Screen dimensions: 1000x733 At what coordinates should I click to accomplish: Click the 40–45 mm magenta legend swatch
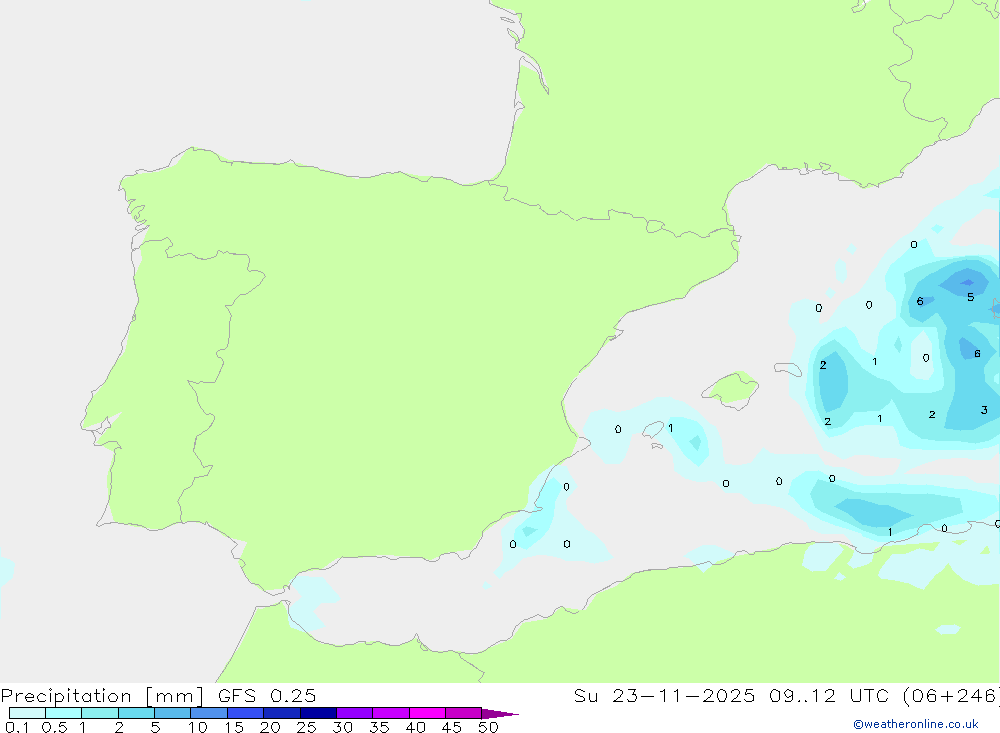click(x=427, y=713)
